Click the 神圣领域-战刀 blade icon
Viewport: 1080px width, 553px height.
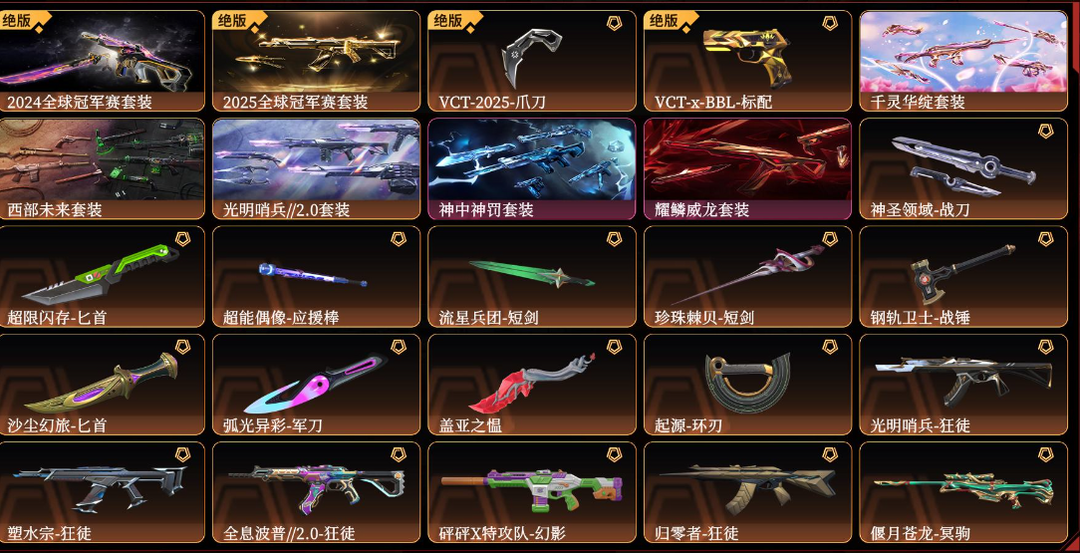coord(964,169)
